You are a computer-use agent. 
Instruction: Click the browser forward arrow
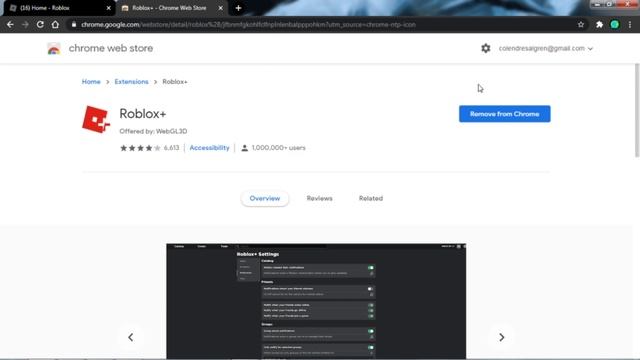coord(25,24)
